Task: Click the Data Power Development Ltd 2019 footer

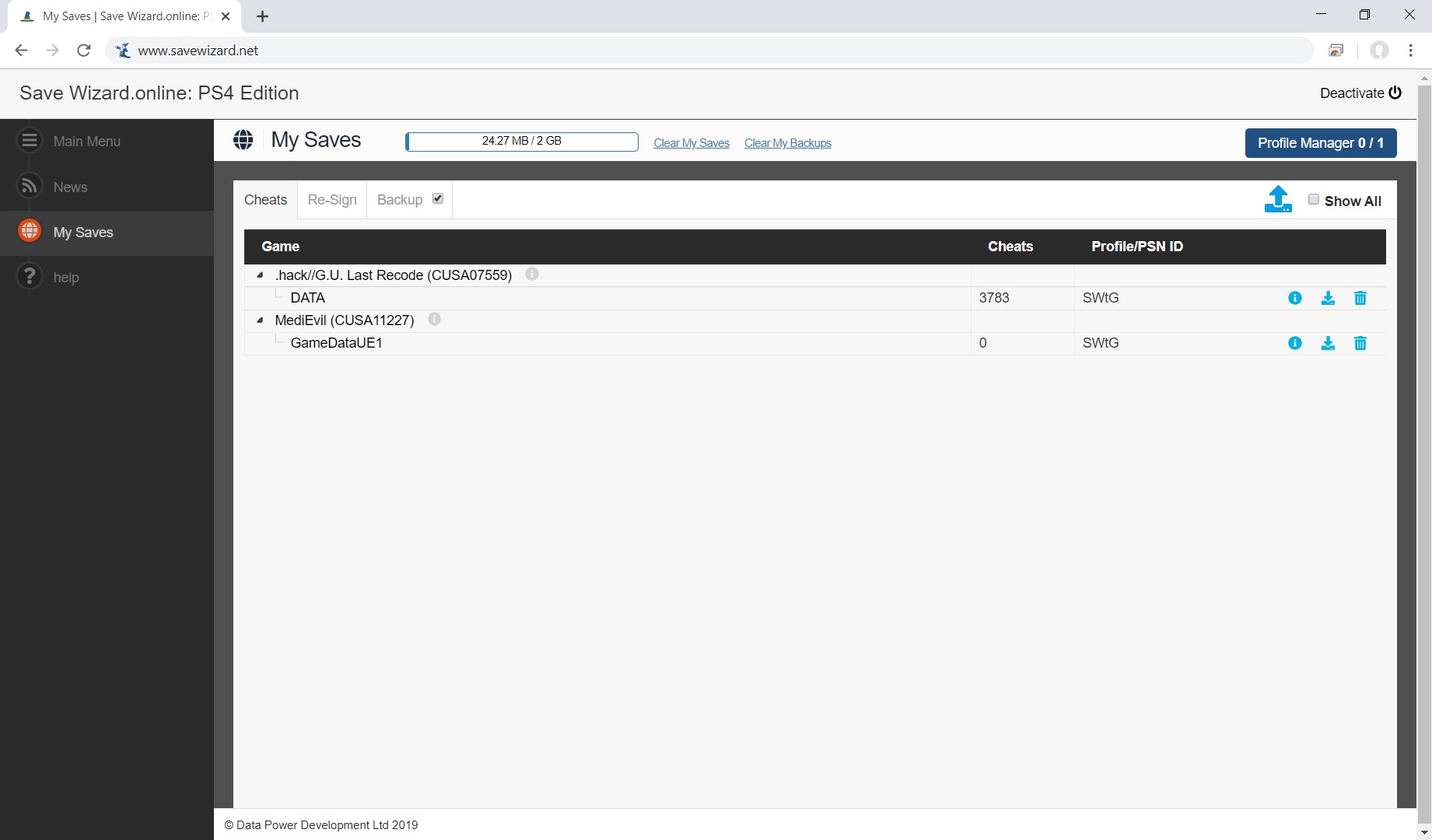Action: pyautogui.click(x=321, y=825)
